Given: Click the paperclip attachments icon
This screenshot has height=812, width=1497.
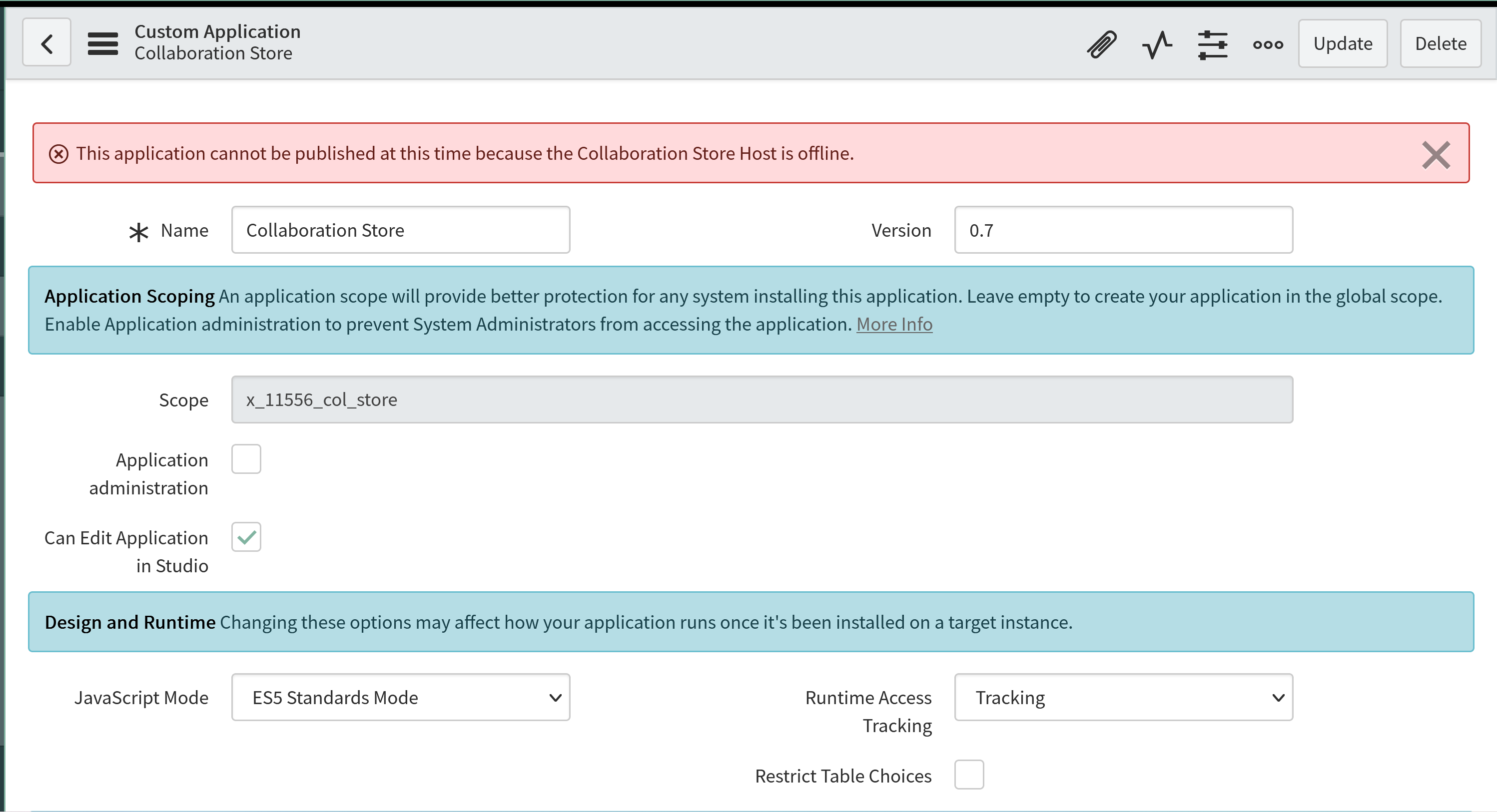Looking at the screenshot, I should pyautogui.click(x=1101, y=44).
